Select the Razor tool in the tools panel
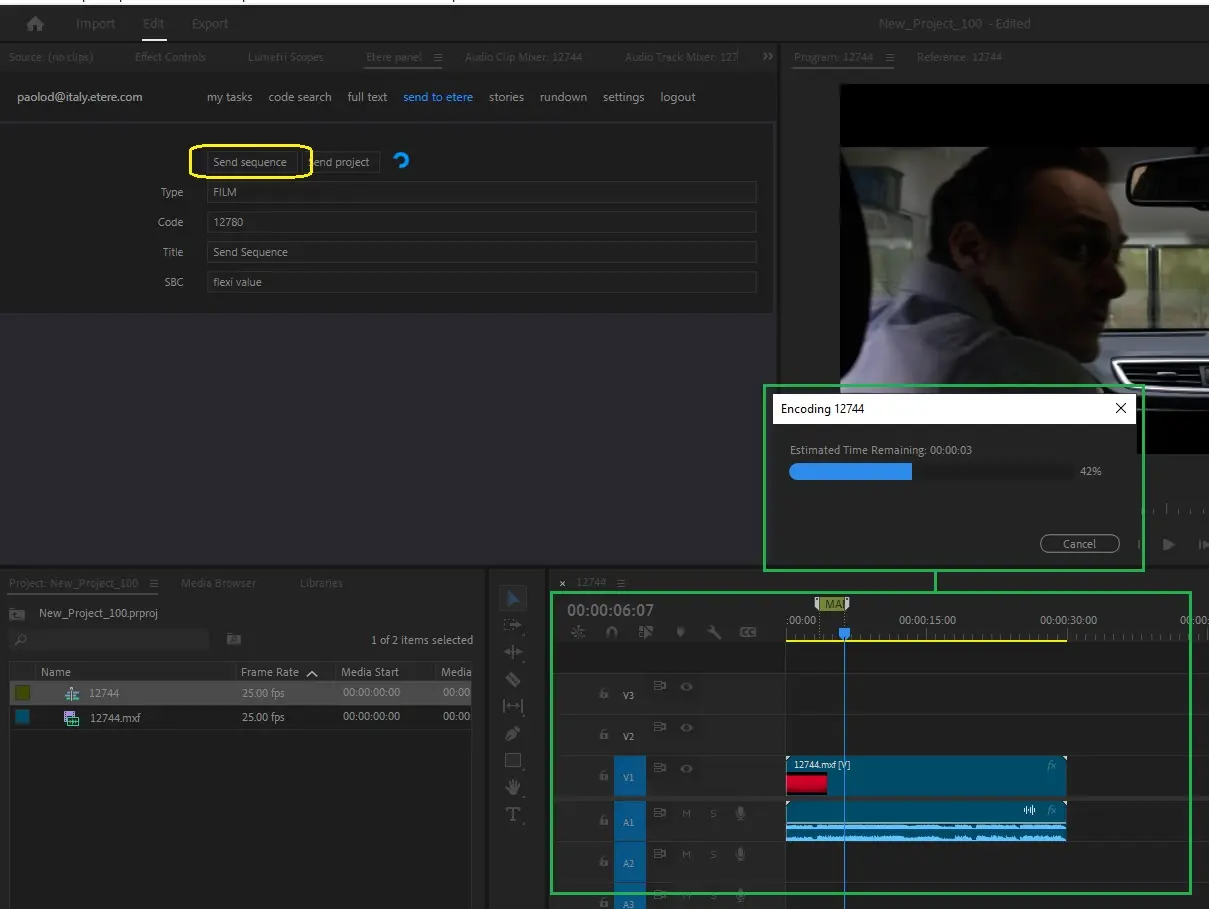This screenshot has height=909, width=1209. pos(513,680)
